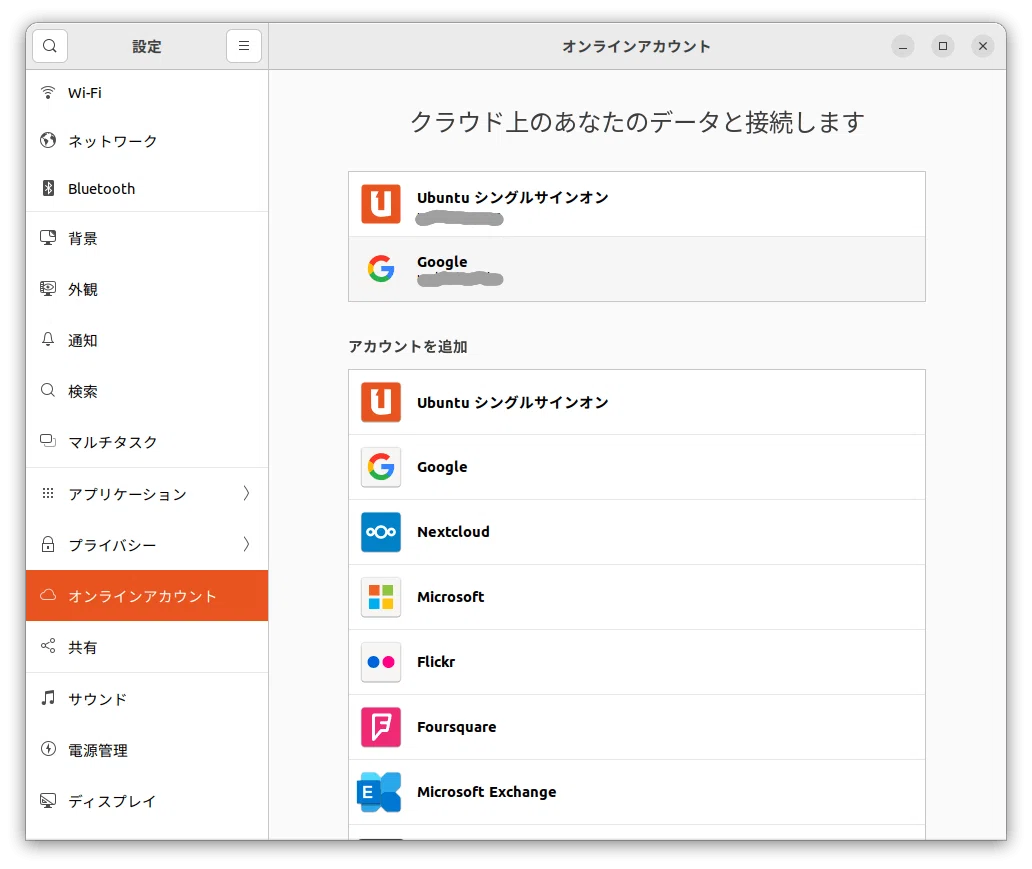Click the 通知 bell icon

48,340
